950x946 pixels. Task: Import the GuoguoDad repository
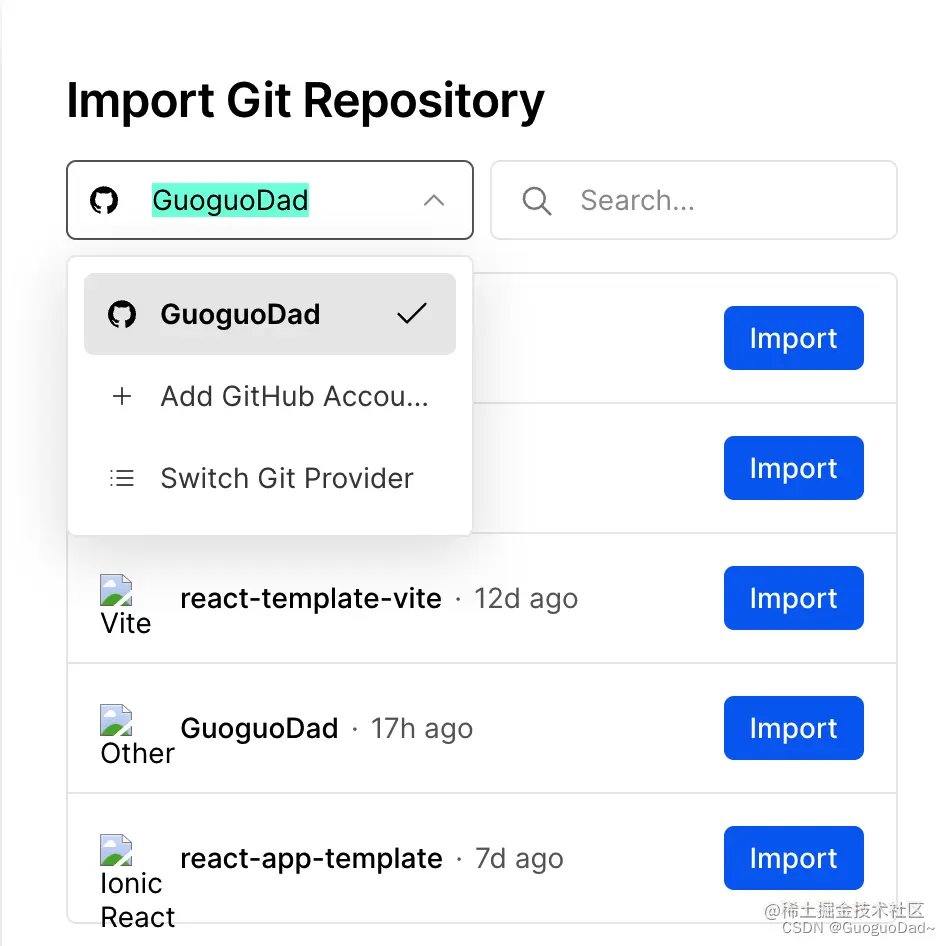794,728
